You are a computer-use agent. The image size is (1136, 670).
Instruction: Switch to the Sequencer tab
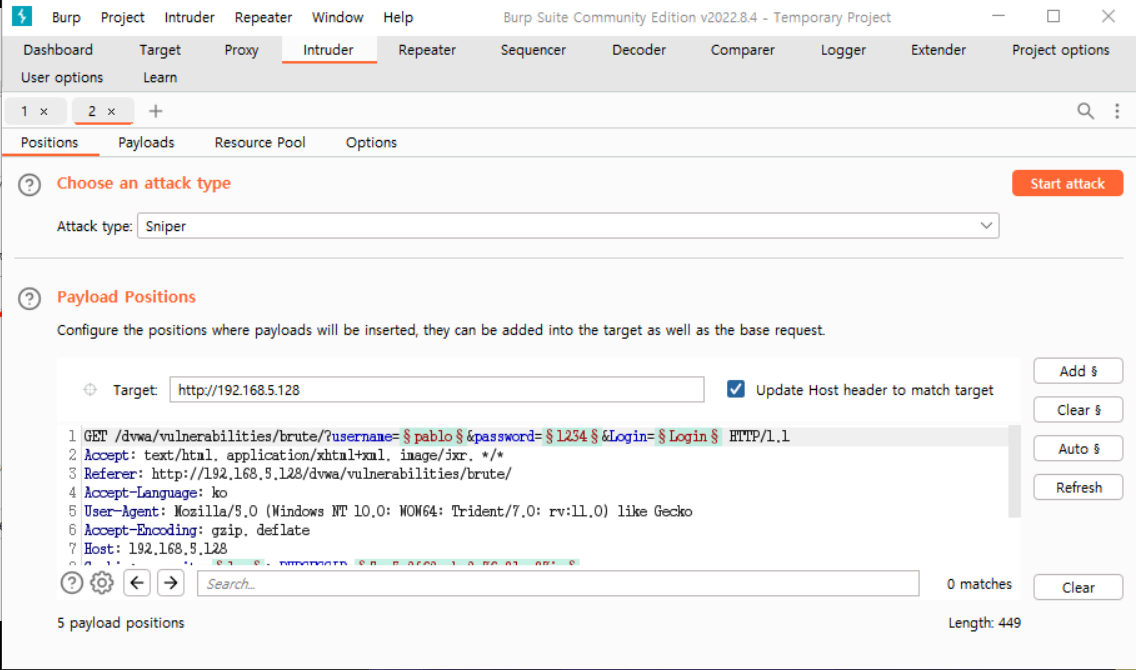click(x=533, y=50)
